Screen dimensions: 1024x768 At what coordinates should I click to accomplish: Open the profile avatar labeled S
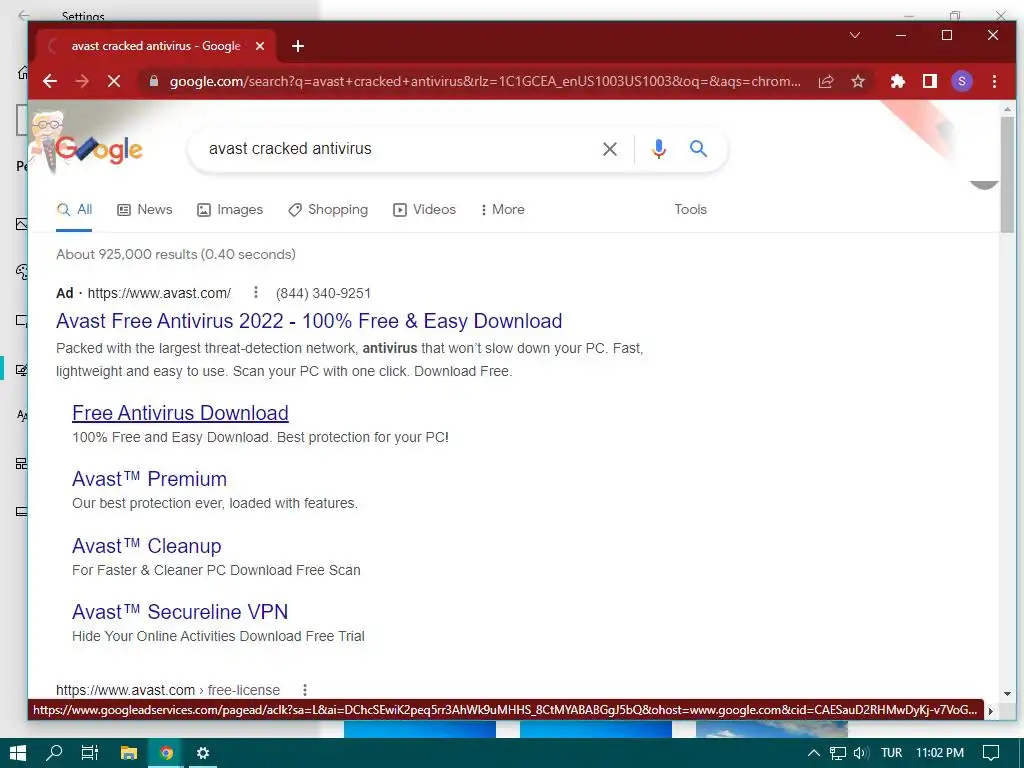click(x=962, y=81)
